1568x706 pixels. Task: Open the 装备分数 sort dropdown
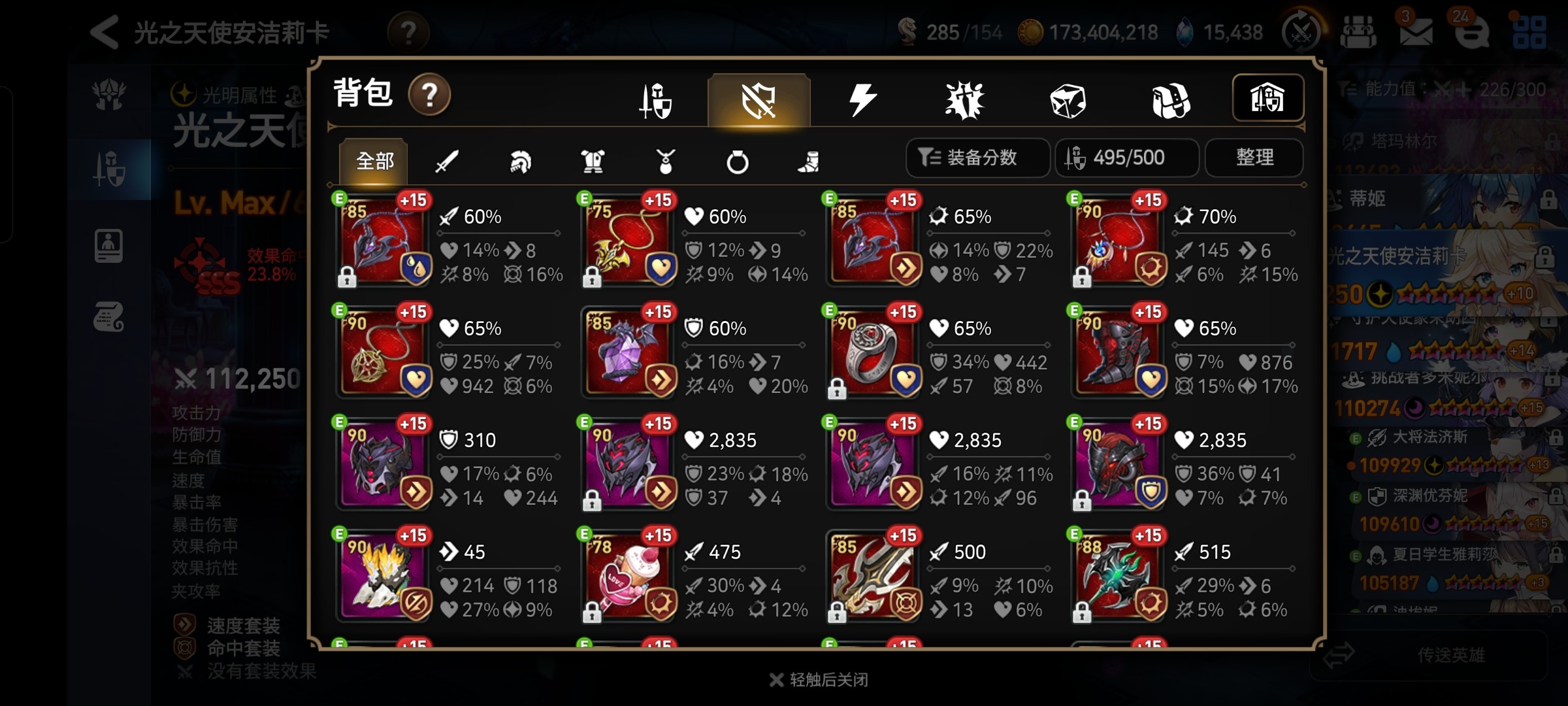pos(977,158)
